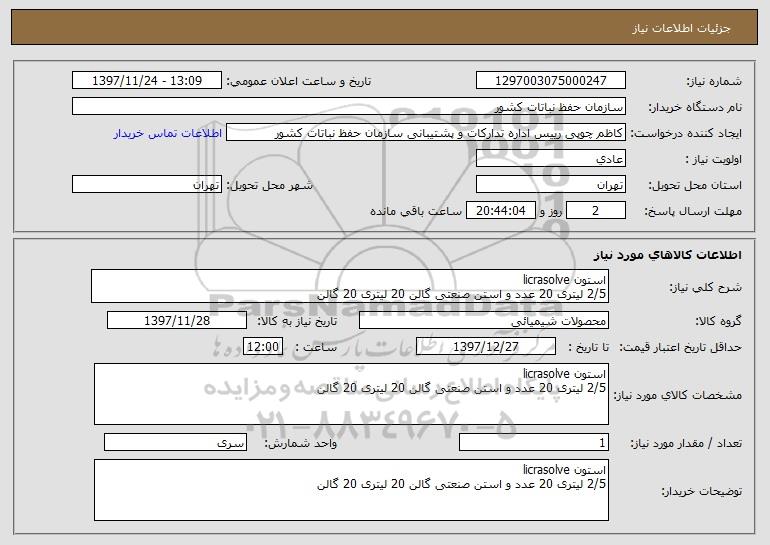The image size is (770, 545).
Task: Select the label شهر محل تحویل
Action: click(269, 185)
